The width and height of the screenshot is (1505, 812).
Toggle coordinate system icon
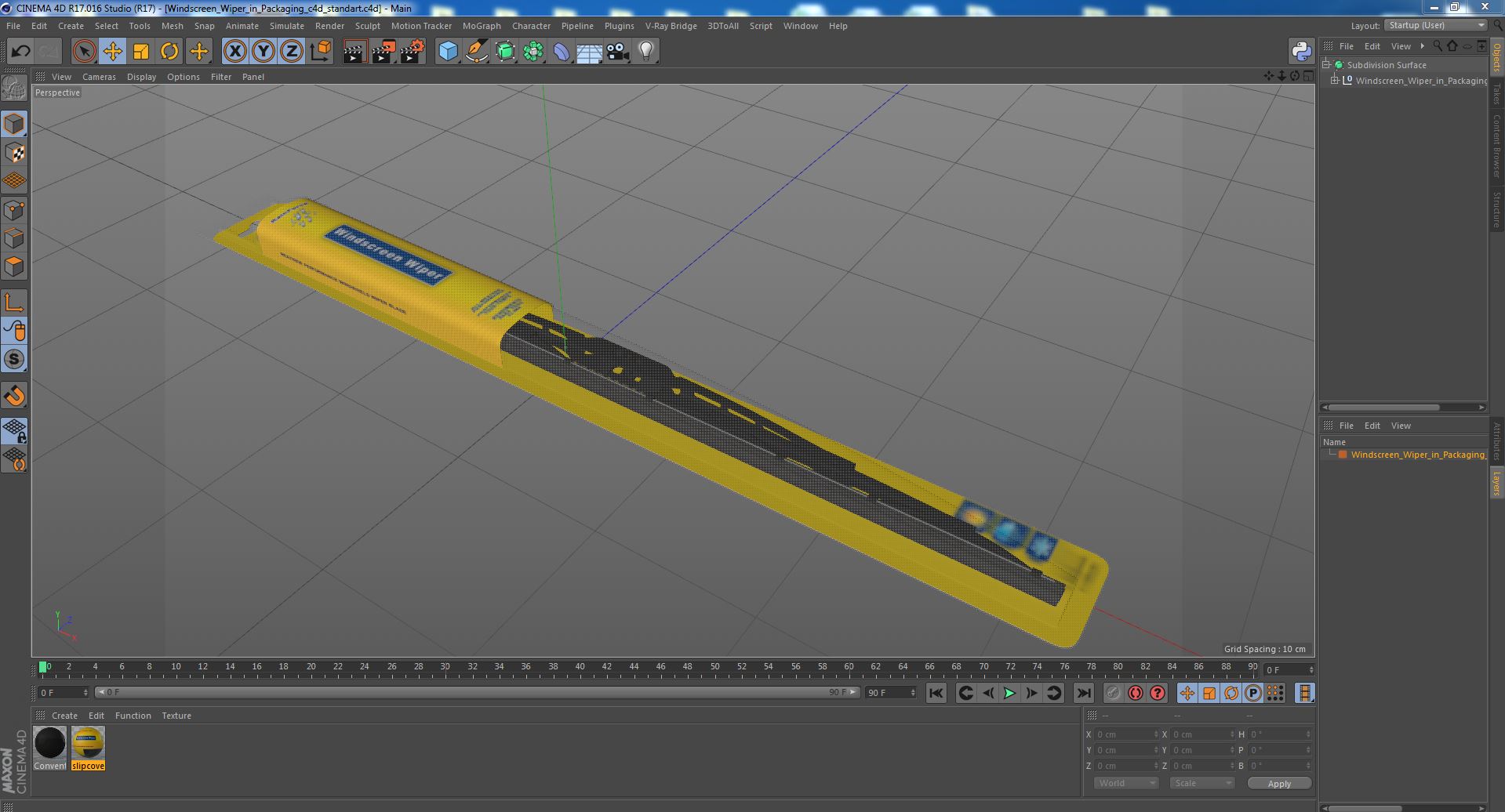point(321,52)
